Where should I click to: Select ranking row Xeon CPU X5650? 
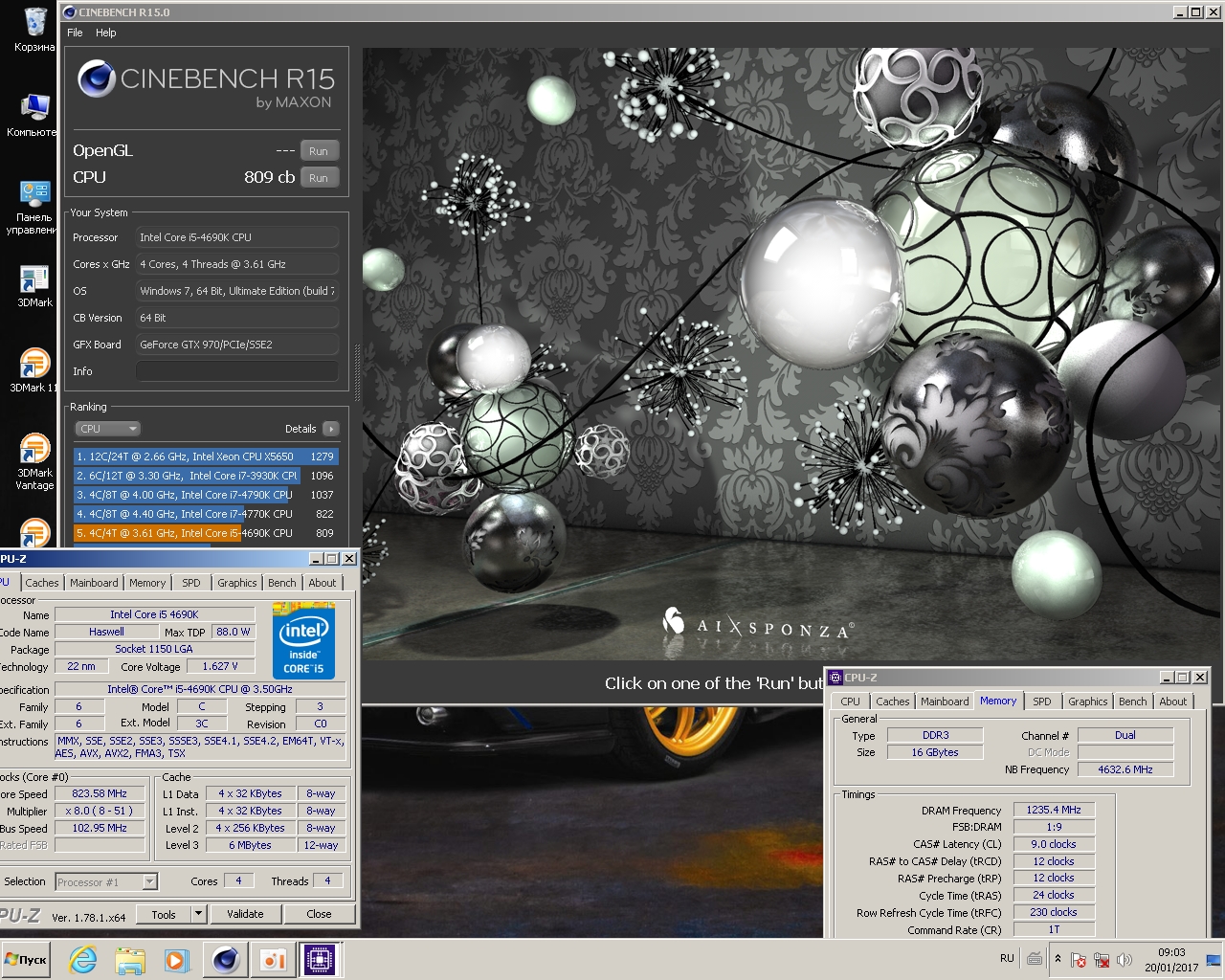click(206, 457)
